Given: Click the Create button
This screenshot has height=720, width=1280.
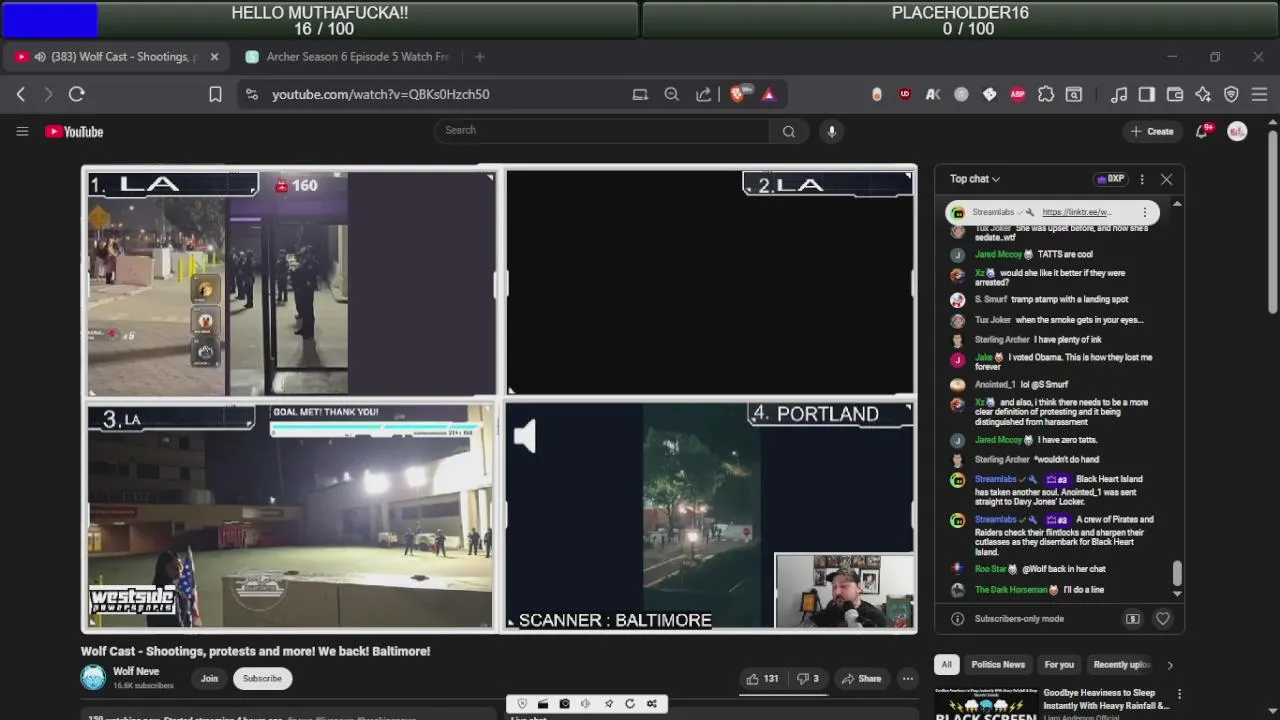Looking at the screenshot, I should (1152, 131).
